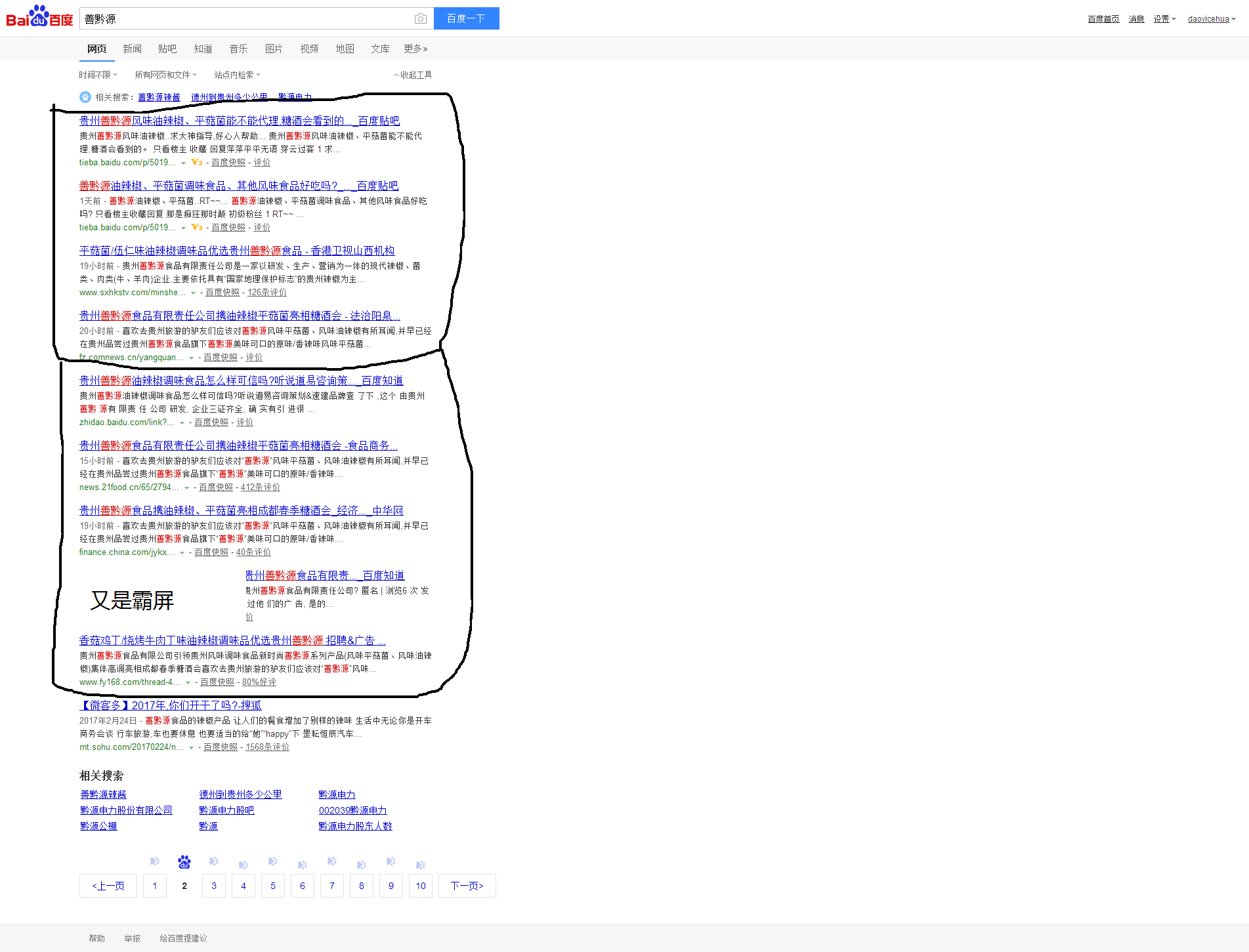The width and height of the screenshot is (1249, 952).
Task: Open 消息 messages link
Action: pyautogui.click(x=1136, y=19)
